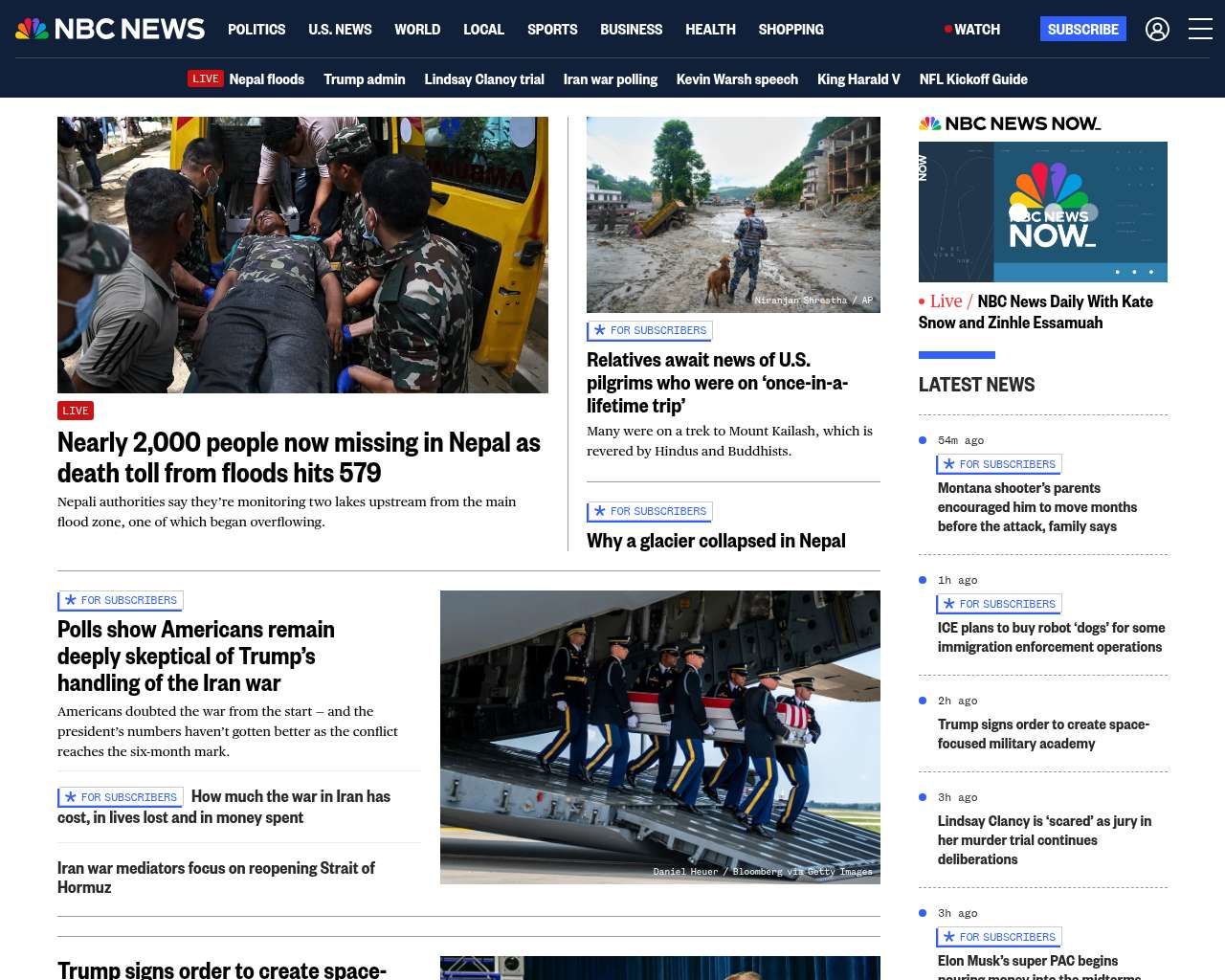
Task: Open the Kevin Warsh speech topic
Action: pos(737,79)
